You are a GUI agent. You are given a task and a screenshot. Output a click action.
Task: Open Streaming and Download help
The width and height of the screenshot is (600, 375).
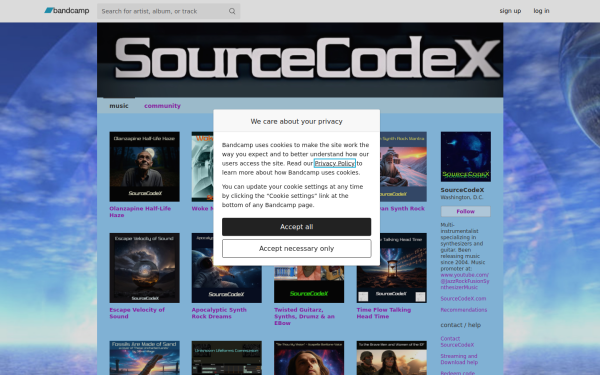[x=459, y=359]
